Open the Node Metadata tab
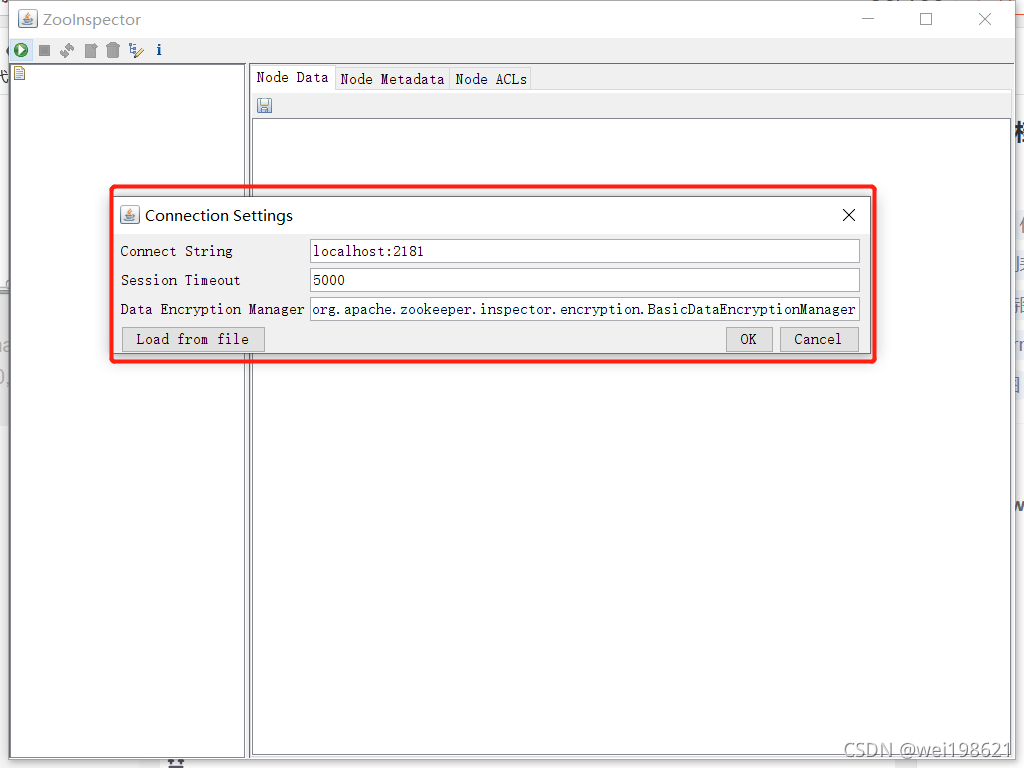Viewport: 1024px width, 768px height. pyautogui.click(x=392, y=79)
